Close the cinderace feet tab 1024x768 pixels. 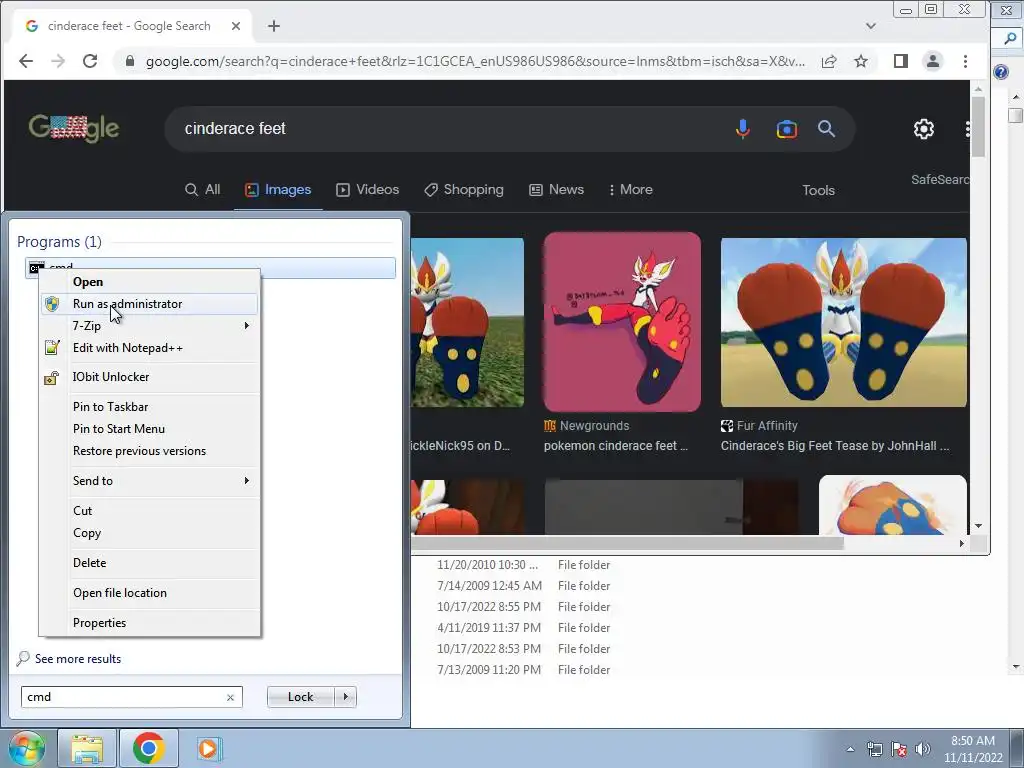click(x=236, y=26)
